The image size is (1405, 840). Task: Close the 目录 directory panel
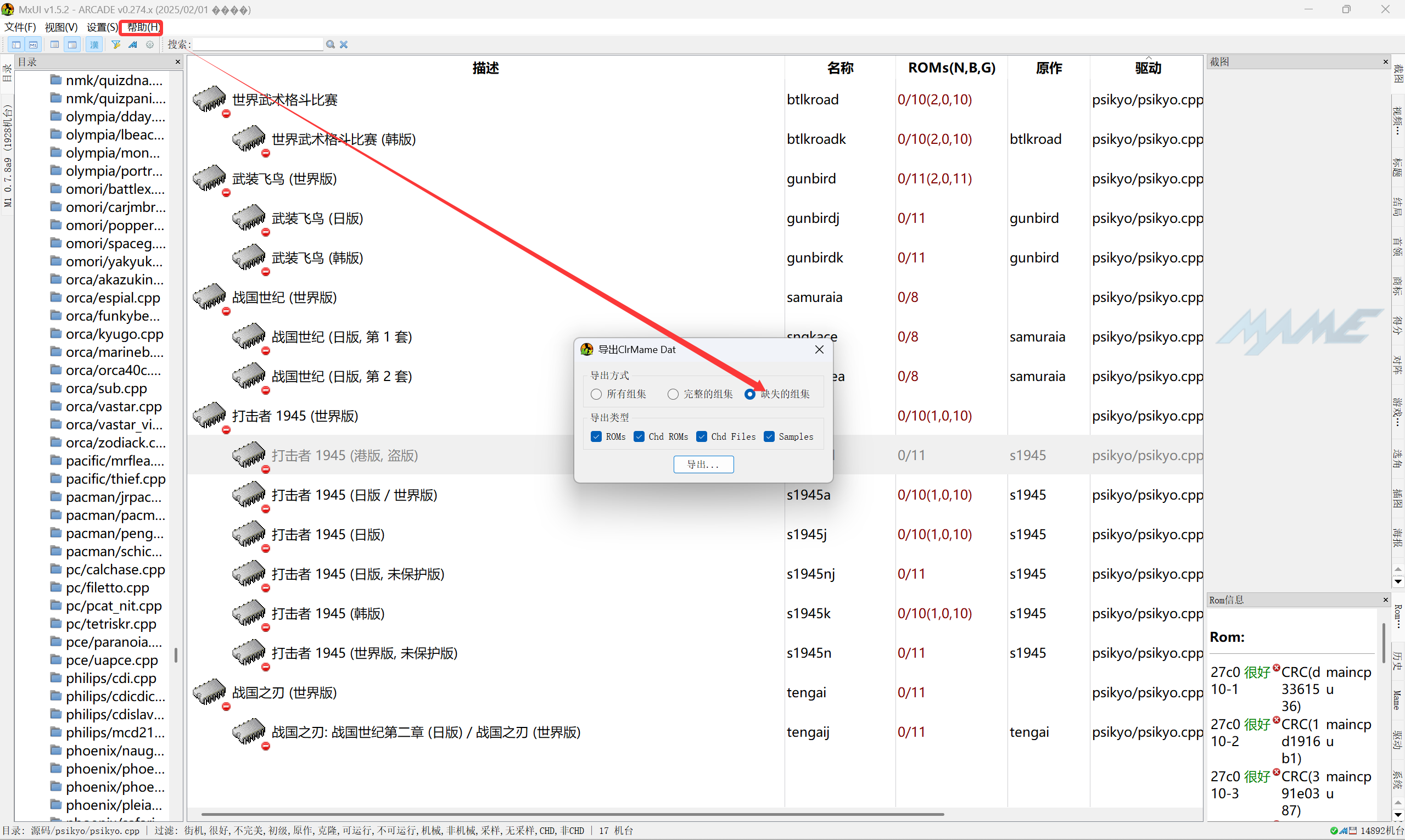point(178,61)
